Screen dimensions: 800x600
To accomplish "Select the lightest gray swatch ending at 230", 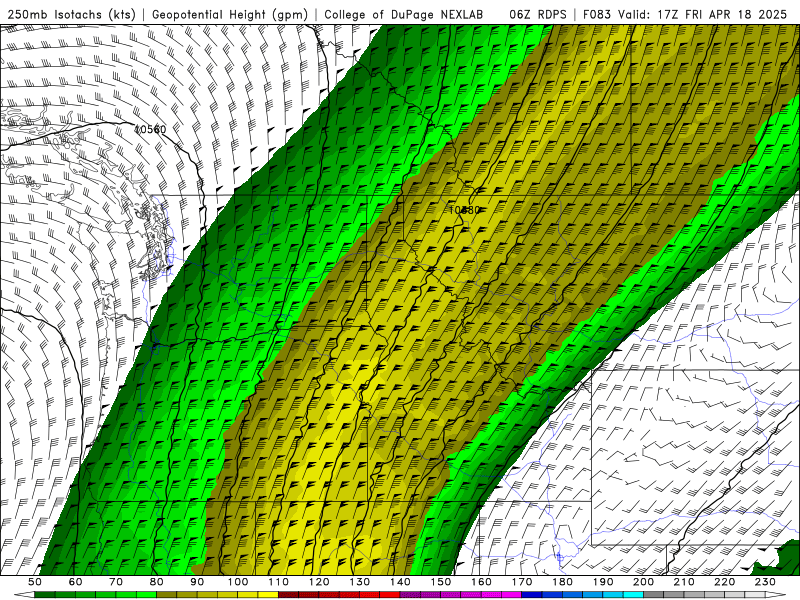I will coord(755,595).
